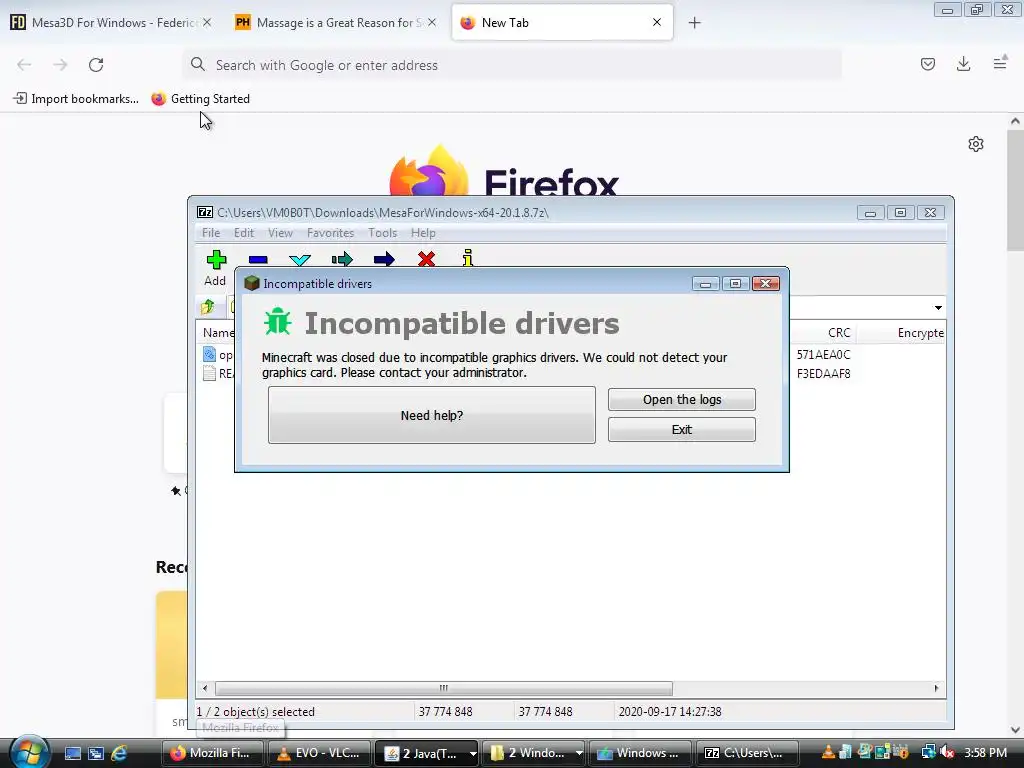Click Show Desktop icon in quick launch
1024x768 pixels.
(x=72, y=753)
